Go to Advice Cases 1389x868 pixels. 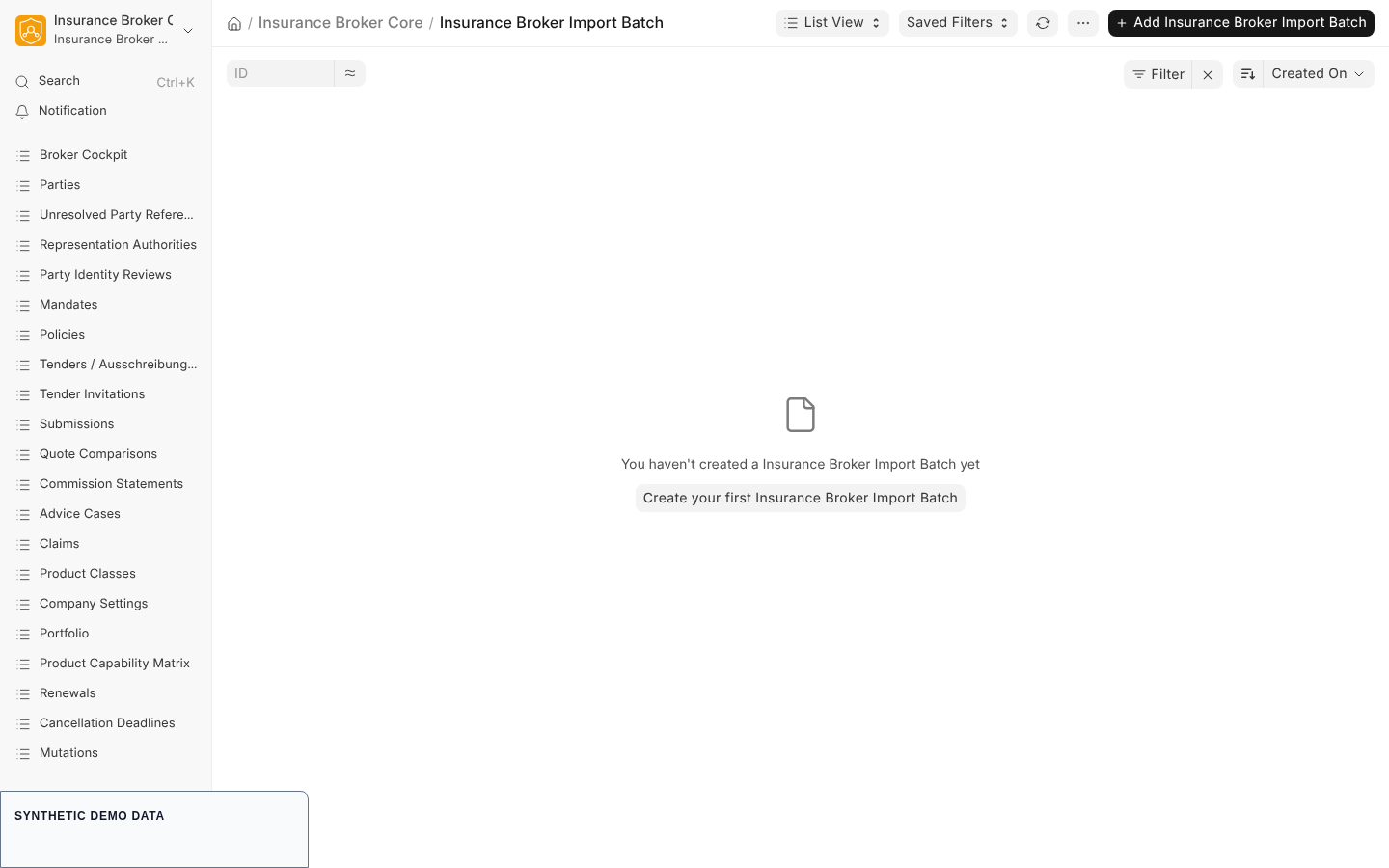tap(105, 514)
